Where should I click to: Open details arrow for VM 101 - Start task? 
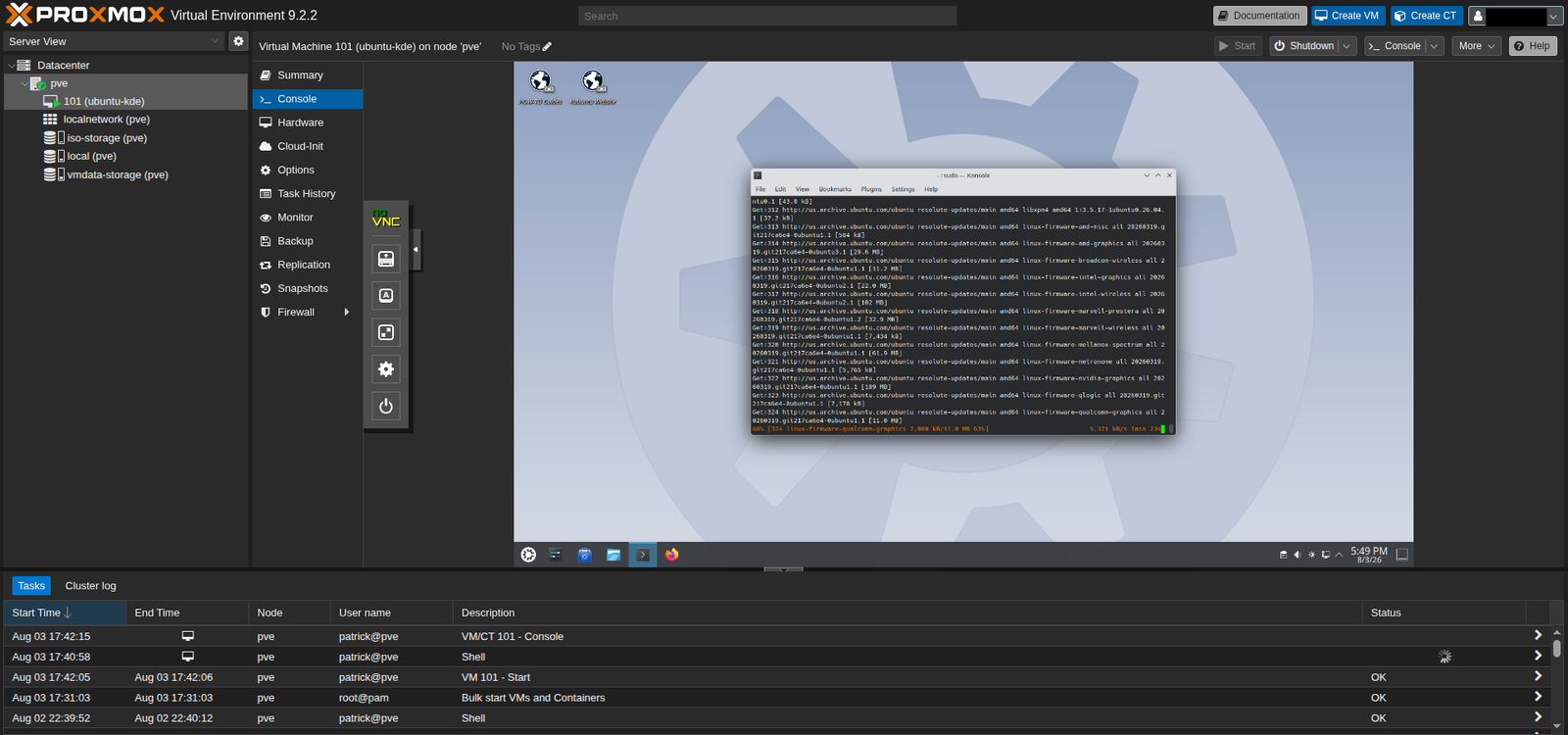[1538, 676]
